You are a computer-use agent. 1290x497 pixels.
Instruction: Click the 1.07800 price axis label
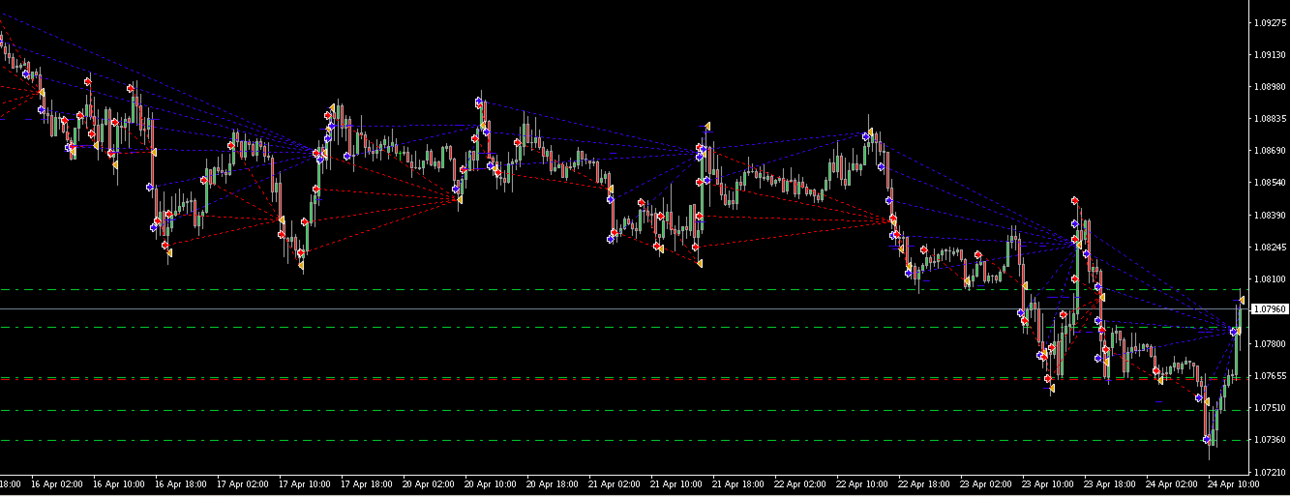[1271, 344]
